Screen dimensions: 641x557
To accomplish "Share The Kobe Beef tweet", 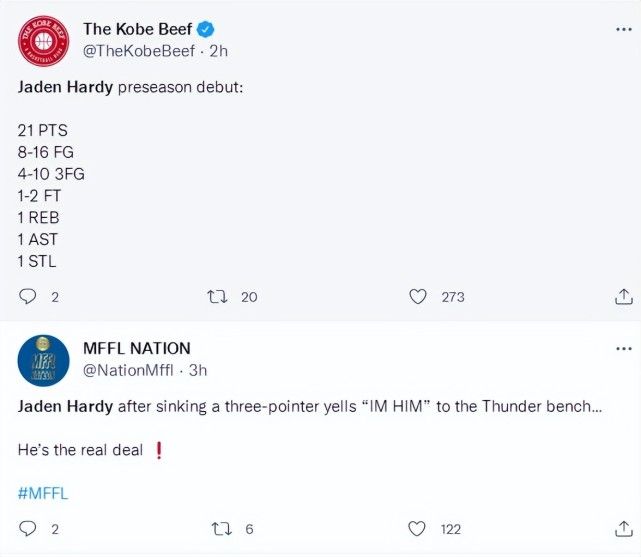I will click(x=622, y=296).
